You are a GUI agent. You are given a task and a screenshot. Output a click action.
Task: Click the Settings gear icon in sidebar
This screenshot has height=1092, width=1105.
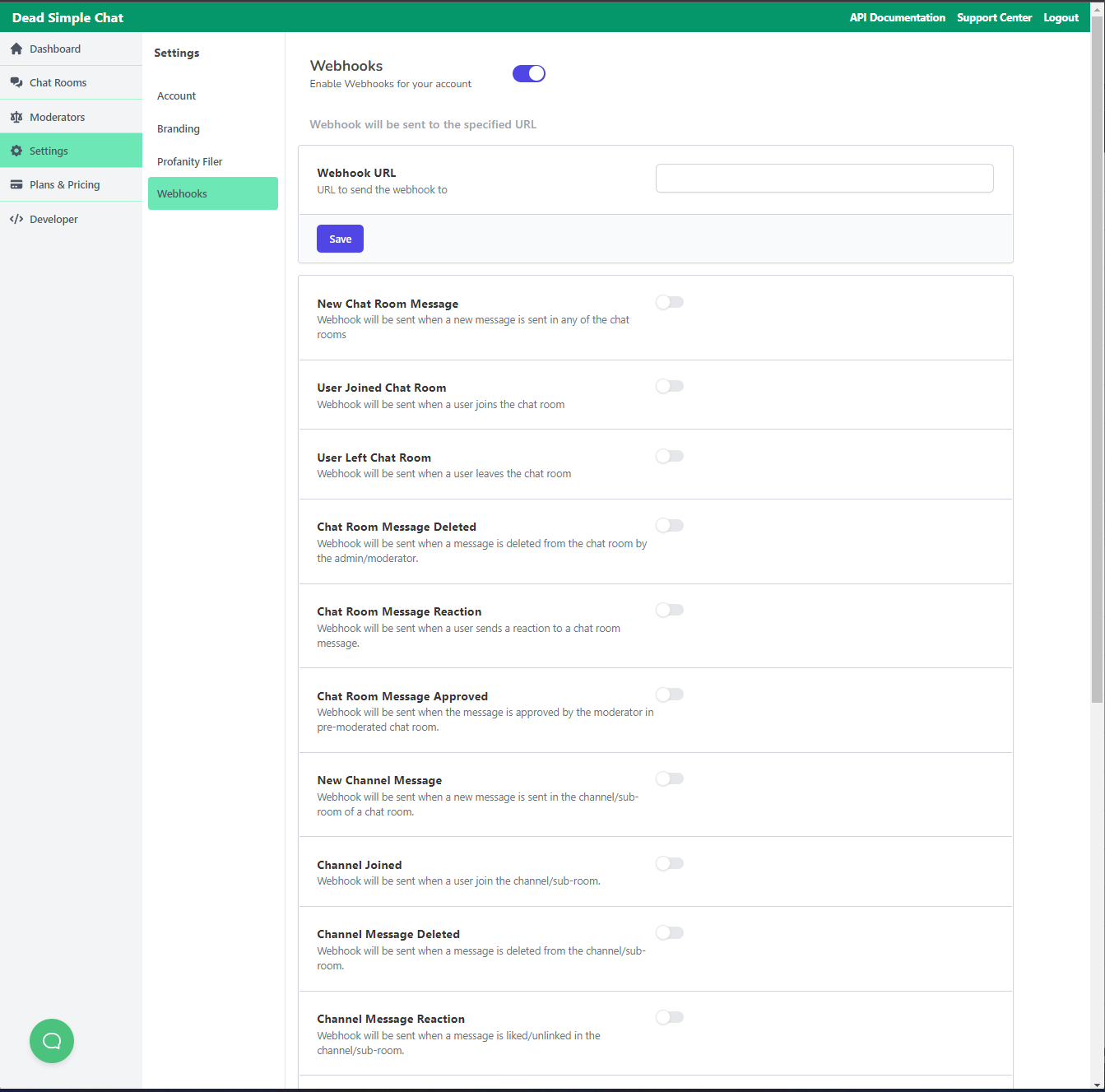pos(16,151)
